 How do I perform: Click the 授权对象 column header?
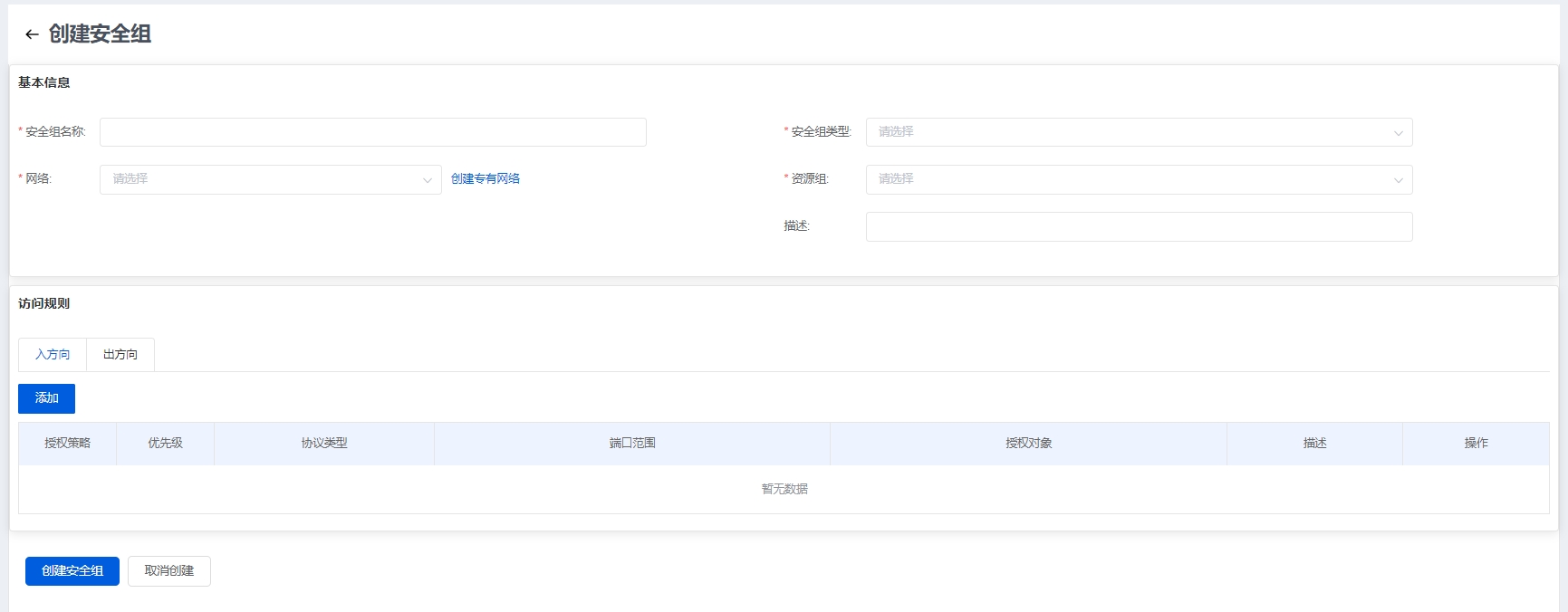[x=1029, y=444]
